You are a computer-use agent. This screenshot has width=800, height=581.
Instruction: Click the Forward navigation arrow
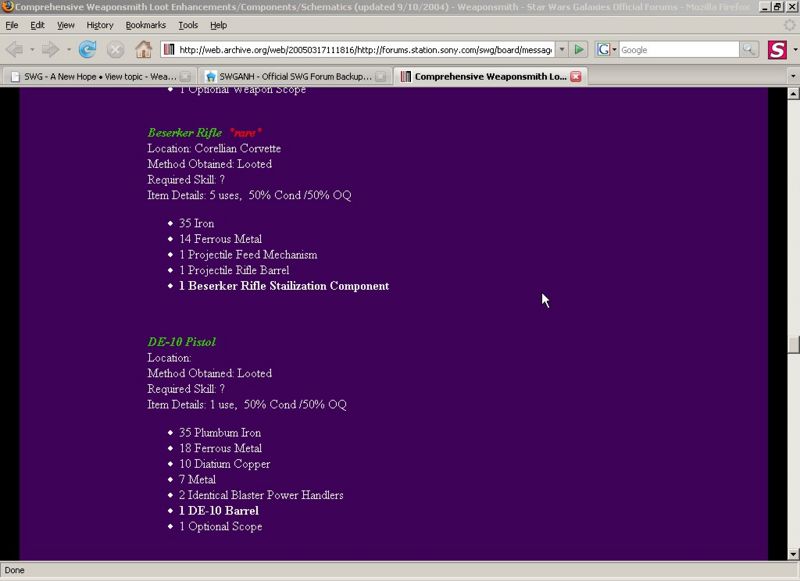pyautogui.click(x=49, y=49)
